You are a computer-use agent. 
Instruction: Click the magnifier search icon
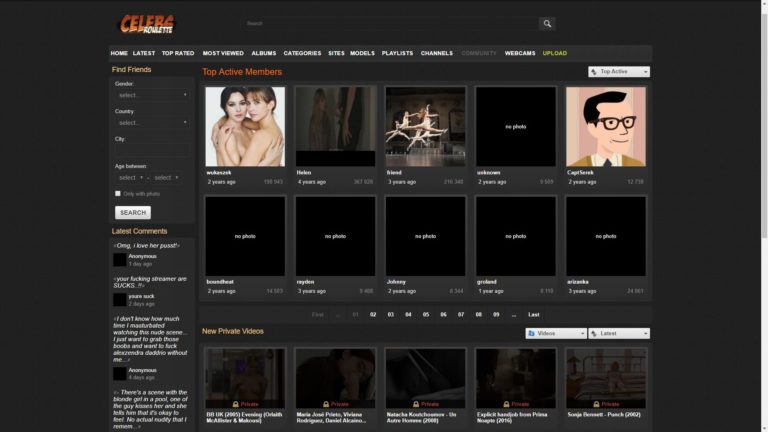click(547, 24)
